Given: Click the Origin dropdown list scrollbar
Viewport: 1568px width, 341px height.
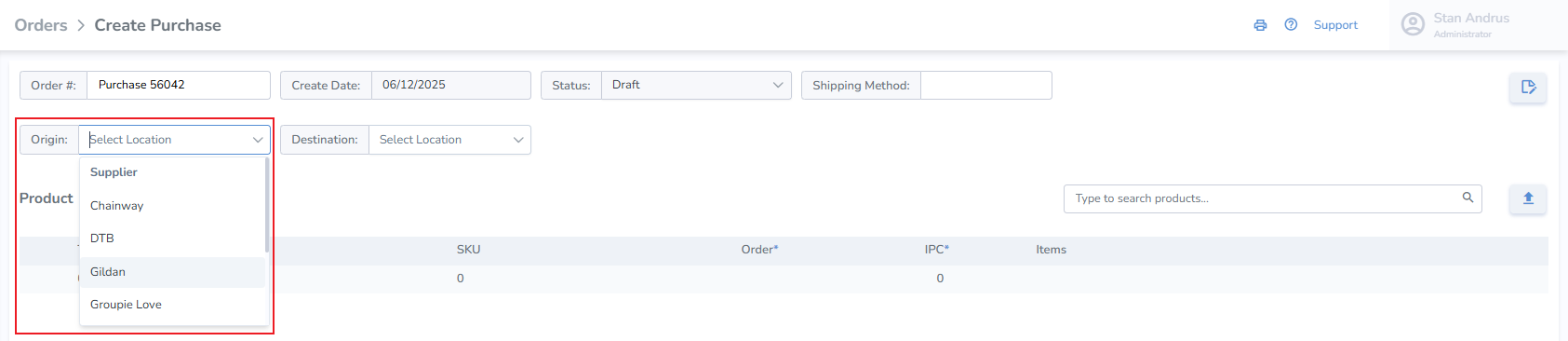Looking at the screenshot, I should [x=267, y=205].
